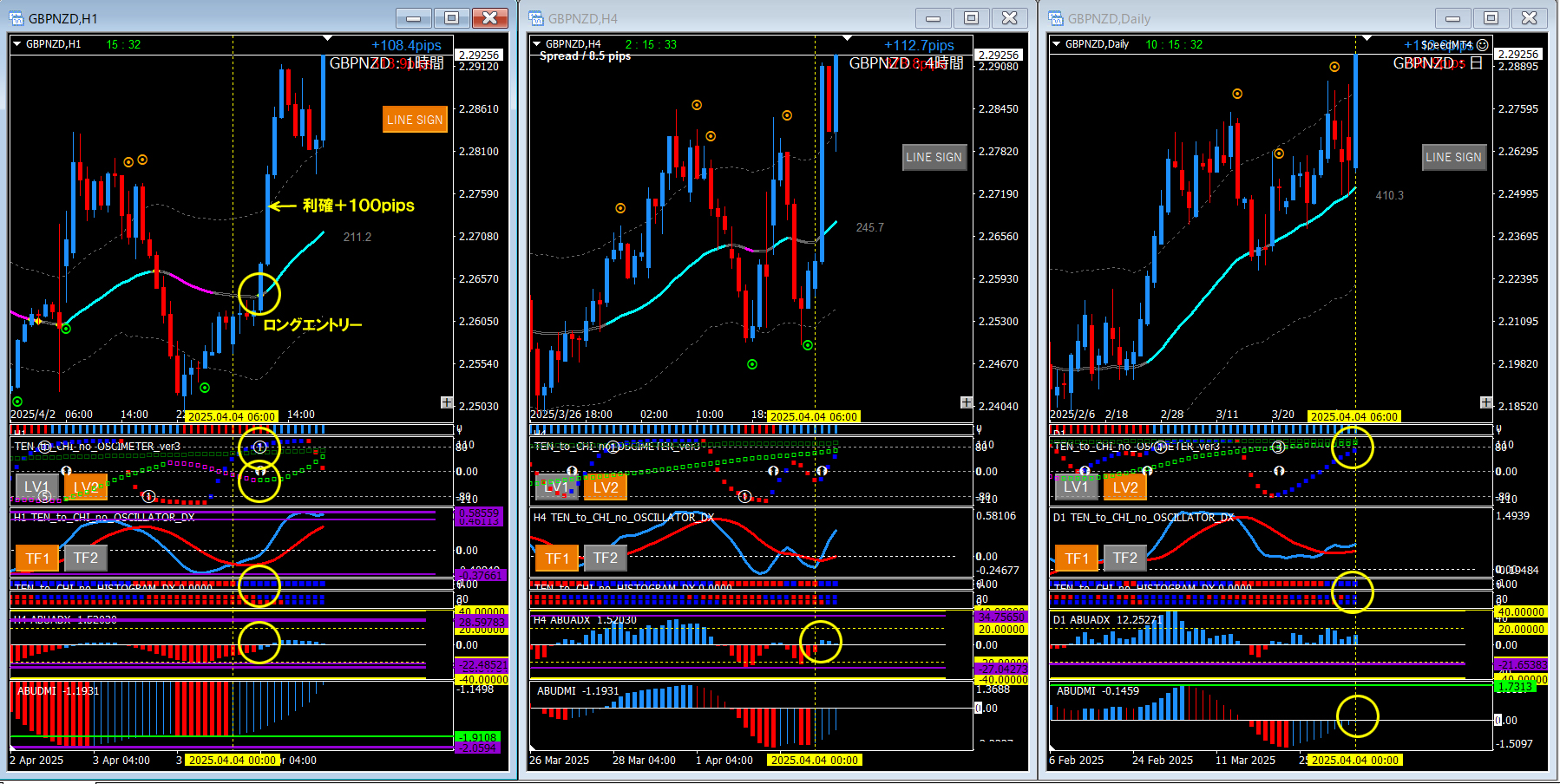Click the +108.4pips profit text in H1 chart
1560x784 pixels.
[x=406, y=45]
